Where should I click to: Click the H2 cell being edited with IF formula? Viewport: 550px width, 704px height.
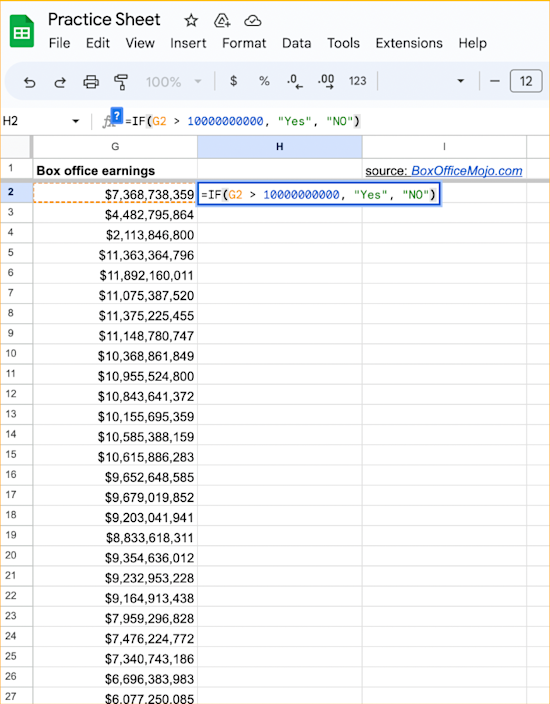point(319,194)
